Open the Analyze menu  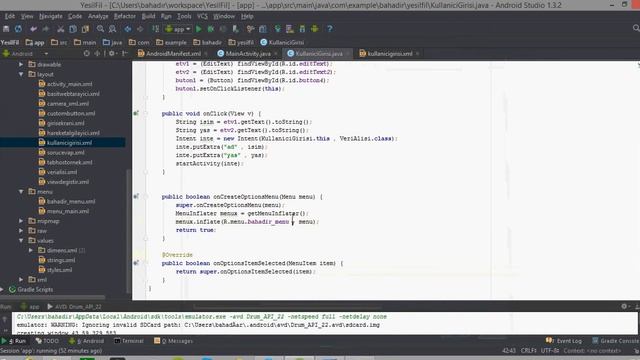[x=98, y=16]
